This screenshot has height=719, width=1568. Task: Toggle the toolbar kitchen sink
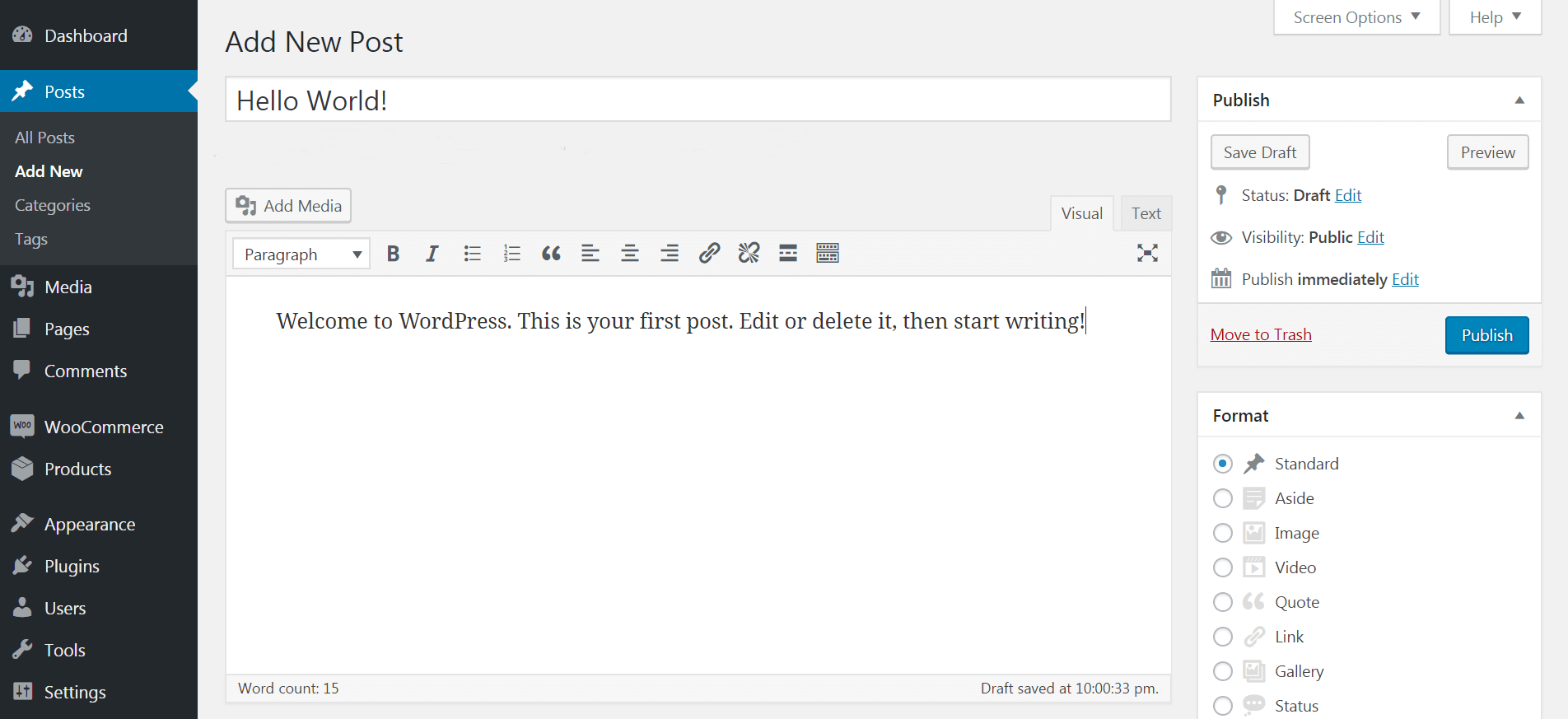click(828, 254)
